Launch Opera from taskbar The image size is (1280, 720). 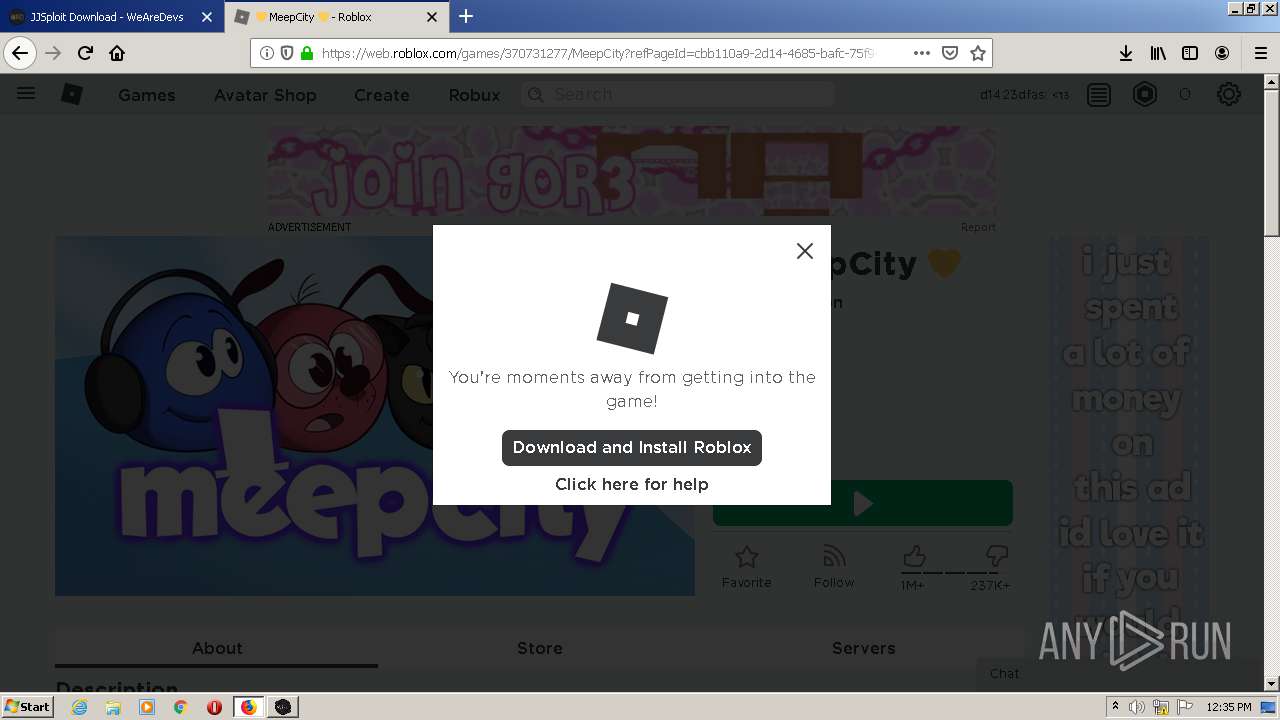[x=214, y=707]
